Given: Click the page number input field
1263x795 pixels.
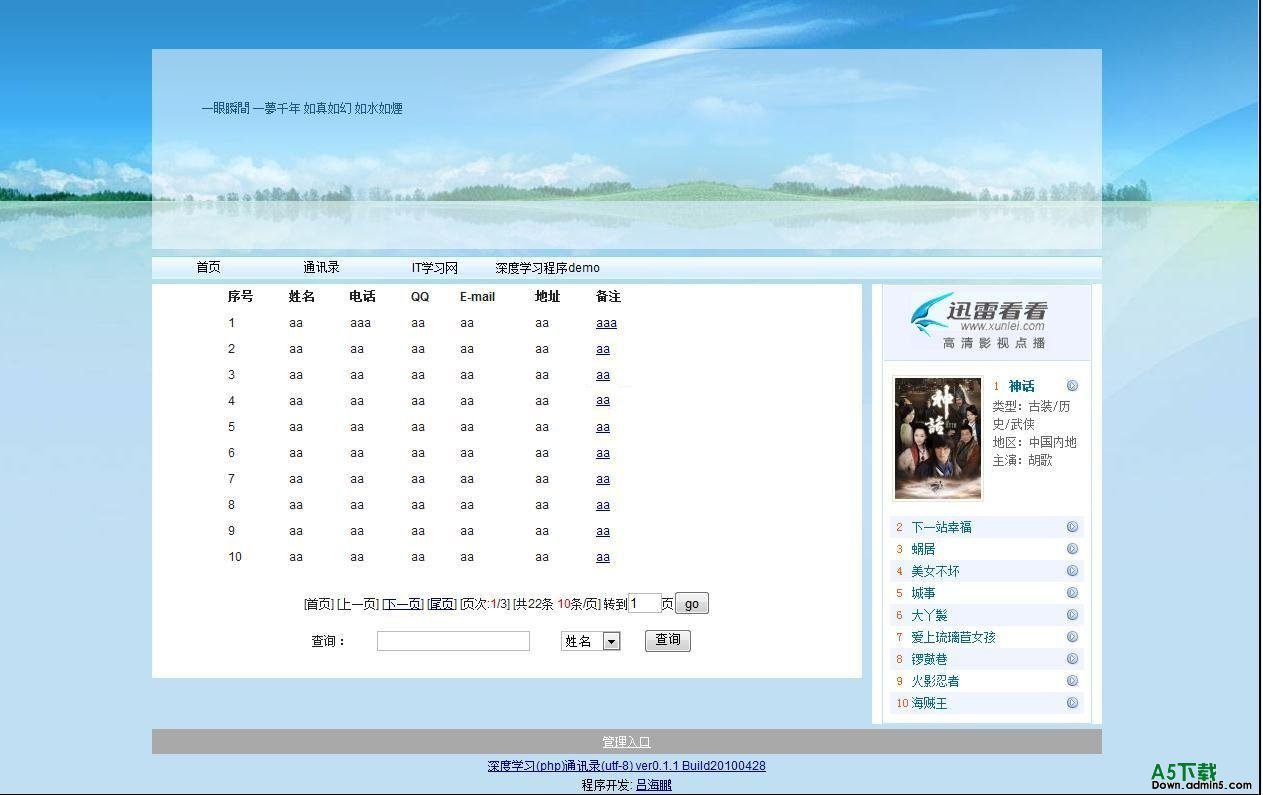Looking at the screenshot, I should click(x=645, y=603).
